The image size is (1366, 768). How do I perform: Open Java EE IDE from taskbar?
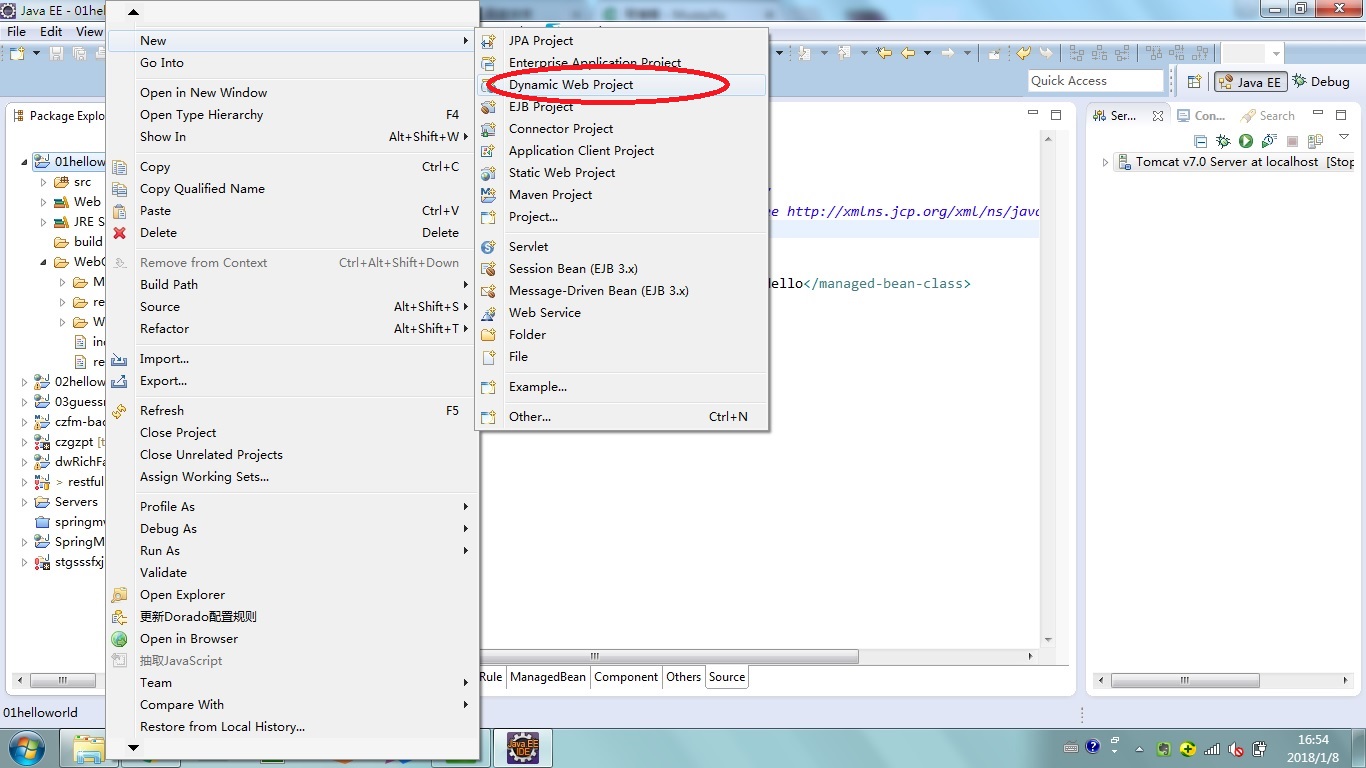click(x=523, y=748)
